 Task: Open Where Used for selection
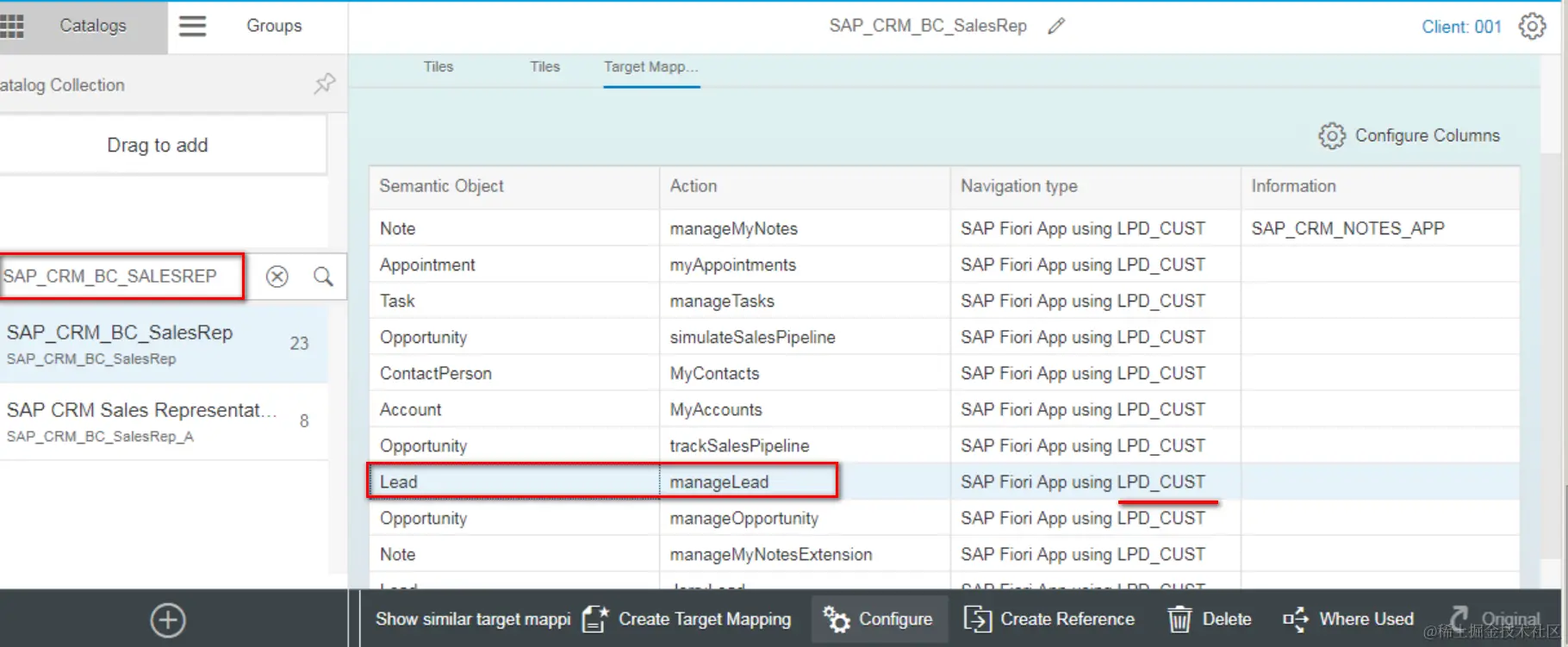(1348, 619)
